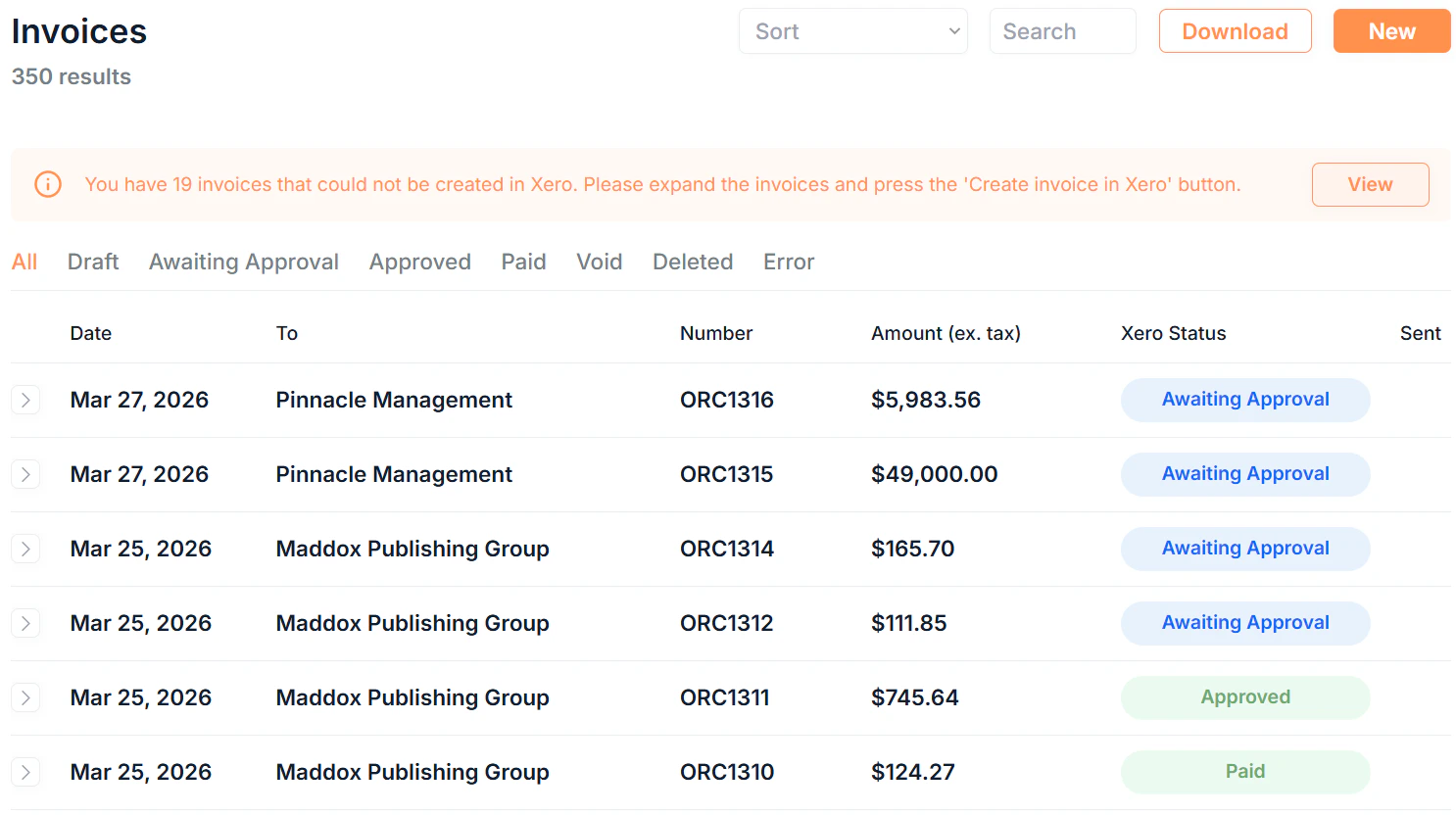
Task: Create a new invoice with the New button
Action: [1390, 30]
